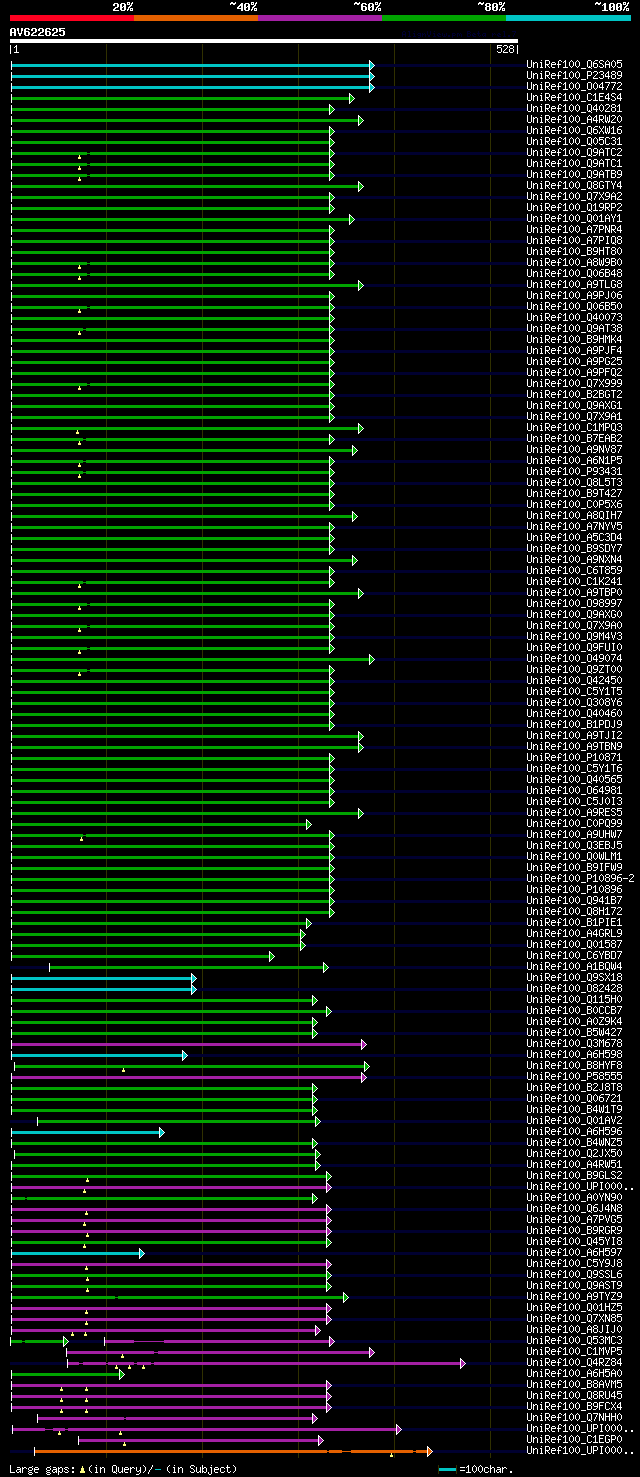
Task: Select the UniRef100_B9T427 label
Action: (x=574, y=494)
